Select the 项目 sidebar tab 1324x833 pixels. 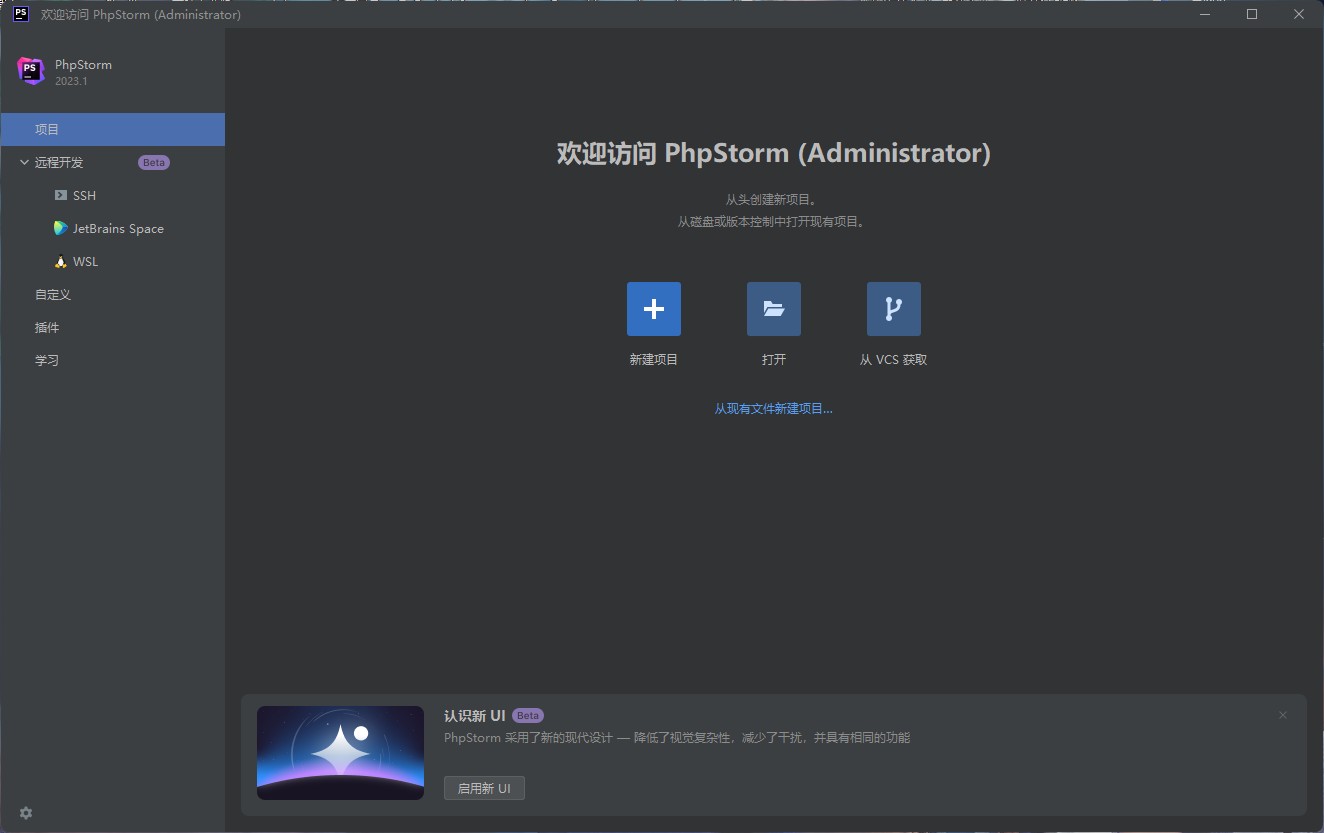[113, 129]
